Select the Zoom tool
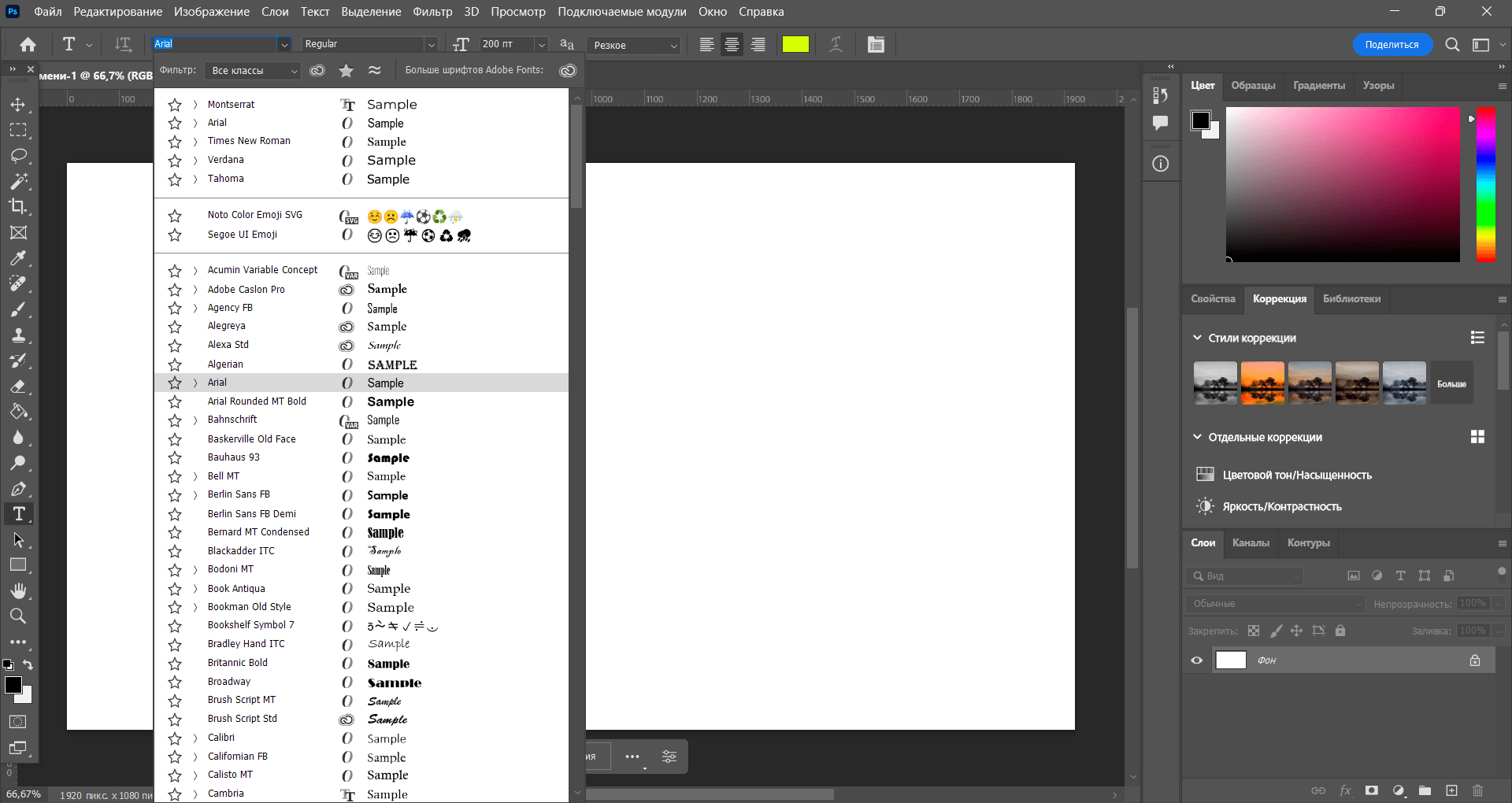 click(x=18, y=616)
